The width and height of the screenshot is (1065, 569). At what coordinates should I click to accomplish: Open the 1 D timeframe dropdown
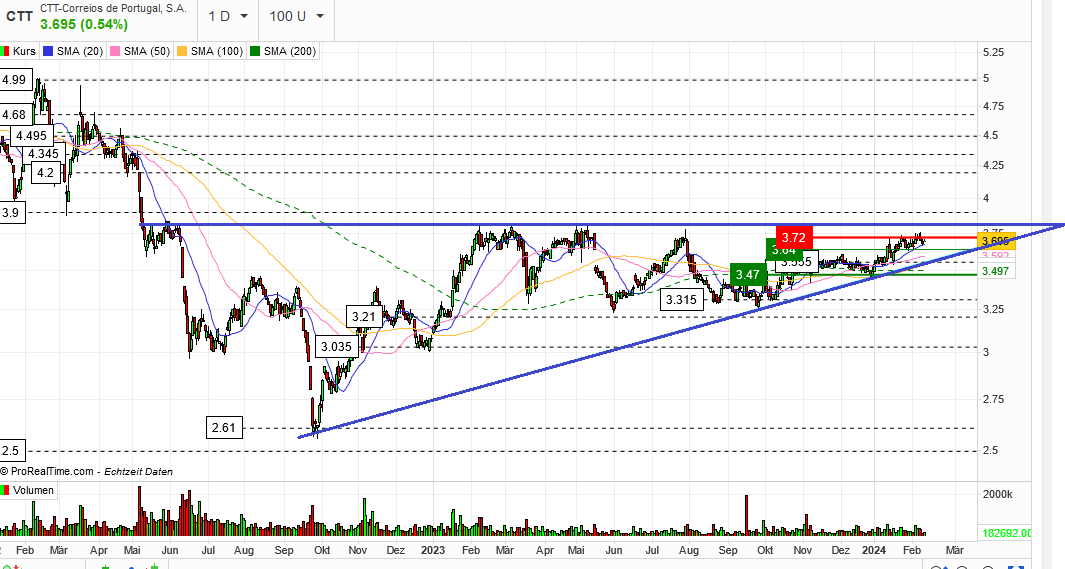[228, 16]
